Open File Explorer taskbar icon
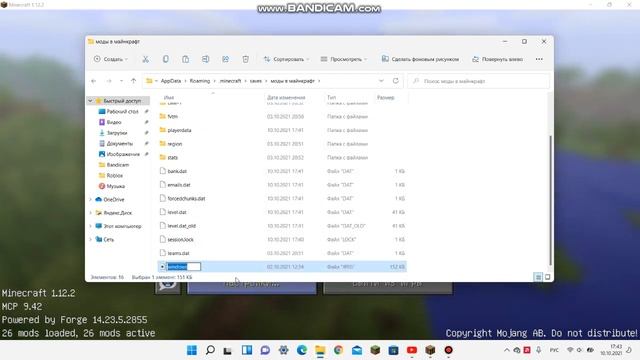 [x=320, y=350]
